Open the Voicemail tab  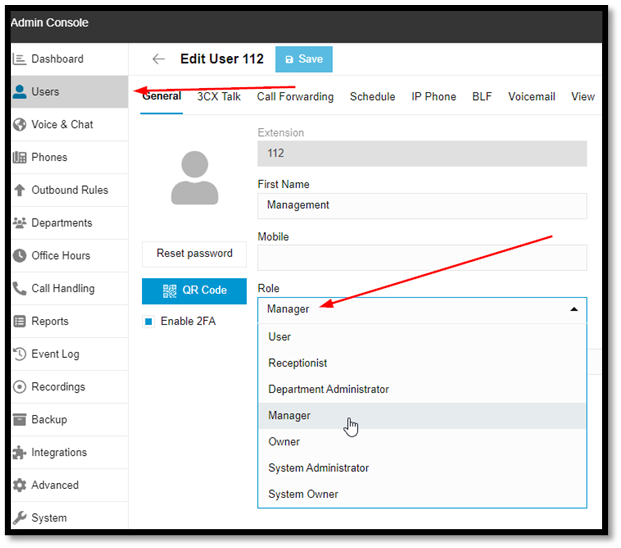pyautogui.click(x=531, y=97)
